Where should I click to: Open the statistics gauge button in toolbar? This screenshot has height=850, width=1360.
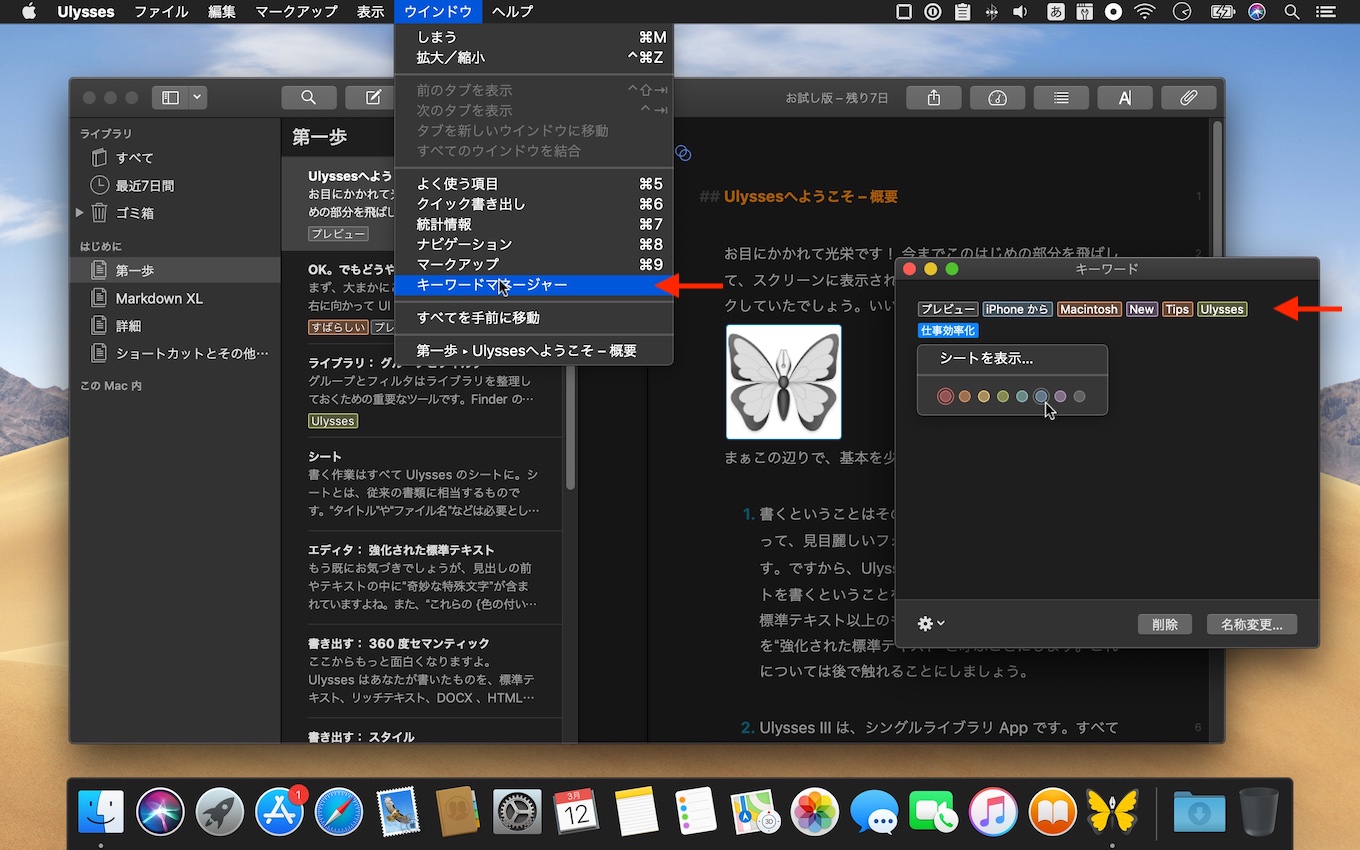tap(997, 98)
